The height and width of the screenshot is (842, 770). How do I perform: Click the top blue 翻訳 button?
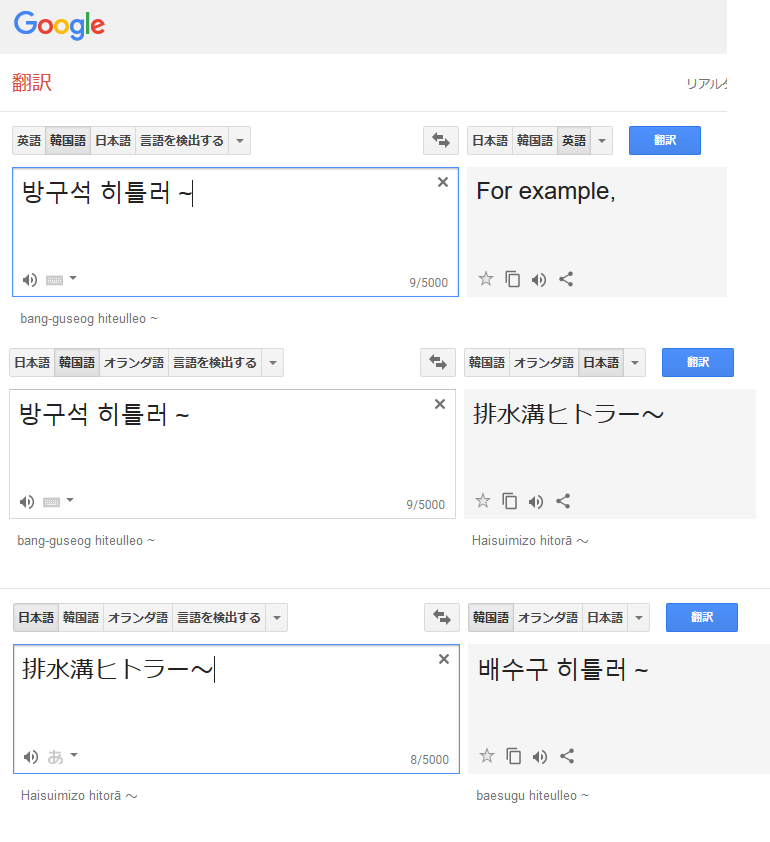point(665,141)
